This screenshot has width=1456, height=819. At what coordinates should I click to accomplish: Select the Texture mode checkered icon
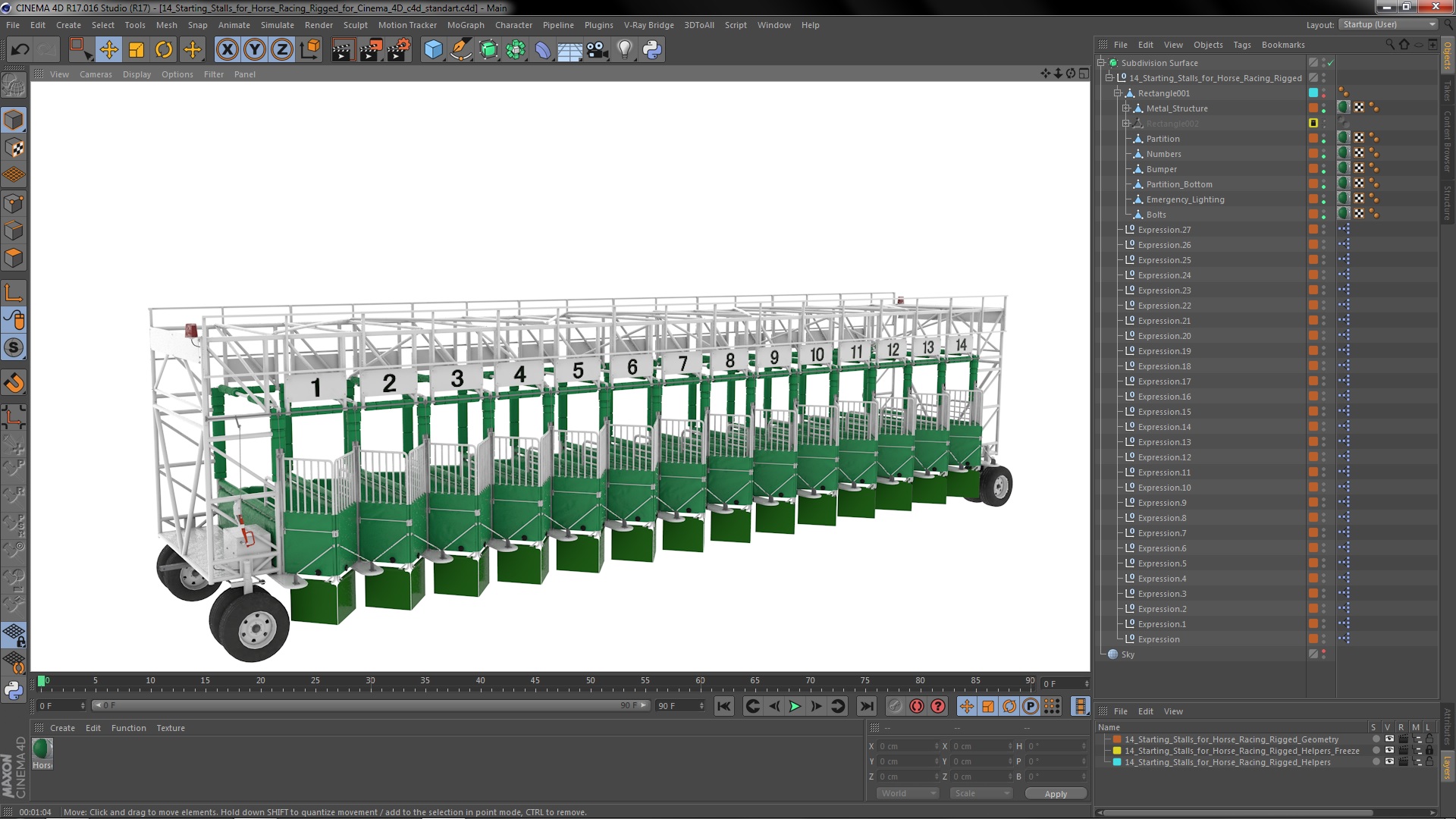point(14,147)
